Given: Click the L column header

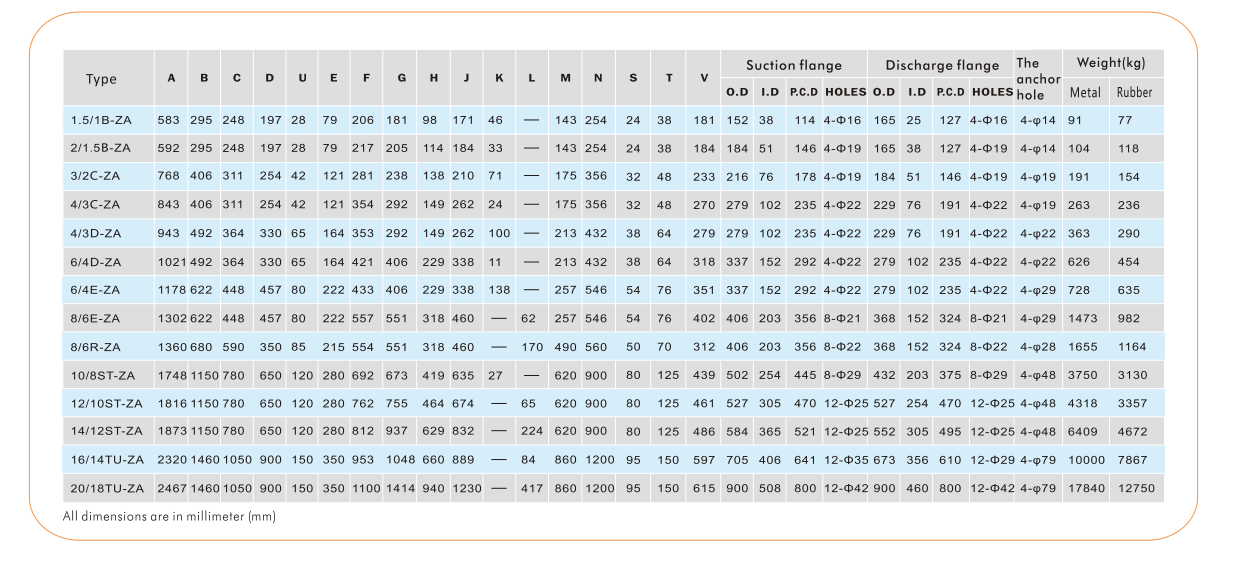Looking at the screenshot, I should (531, 78).
